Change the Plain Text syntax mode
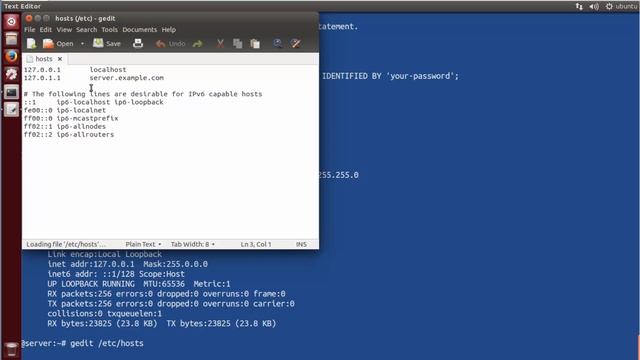Image resolution: width=640 pixels, height=360 pixels. 143,244
